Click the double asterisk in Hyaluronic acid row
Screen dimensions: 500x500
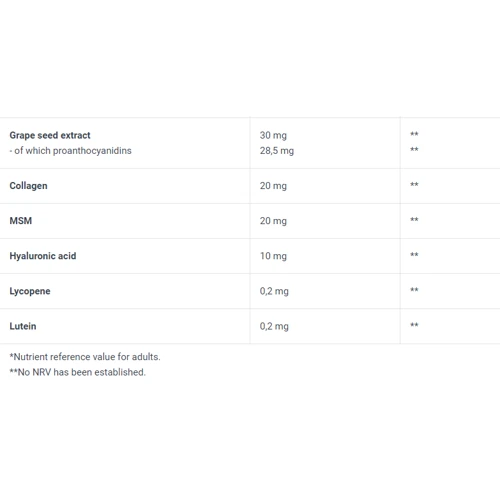click(x=414, y=255)
